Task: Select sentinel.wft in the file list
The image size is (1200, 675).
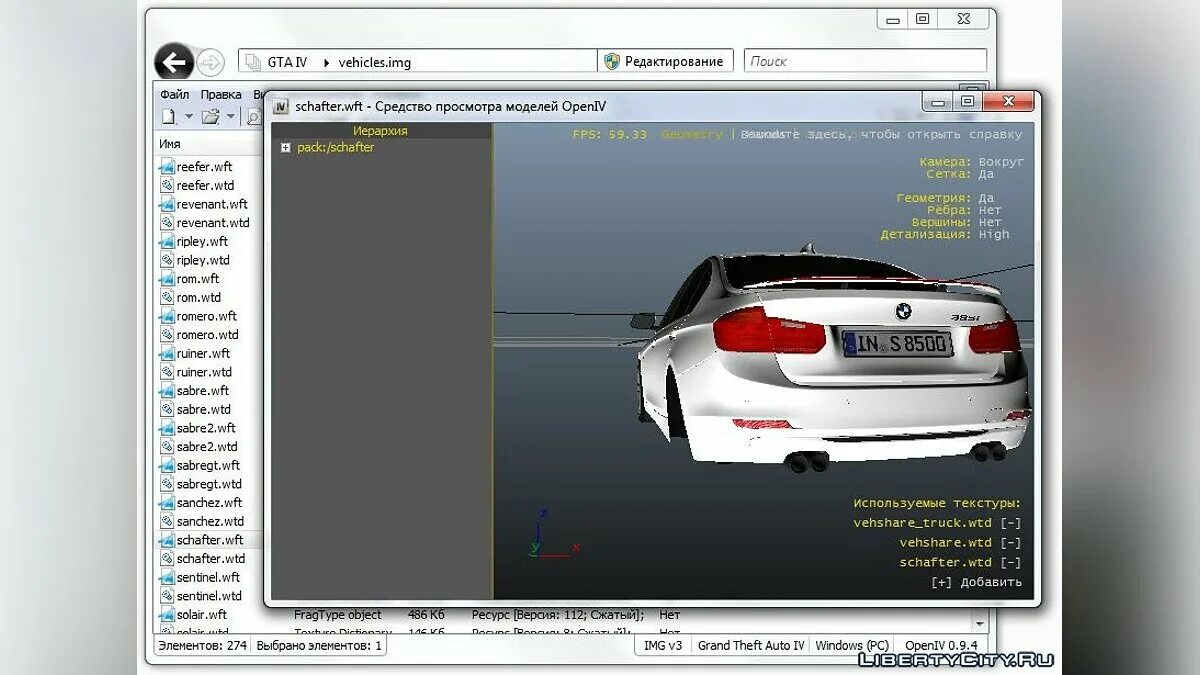Action: (x=208, y=577)
